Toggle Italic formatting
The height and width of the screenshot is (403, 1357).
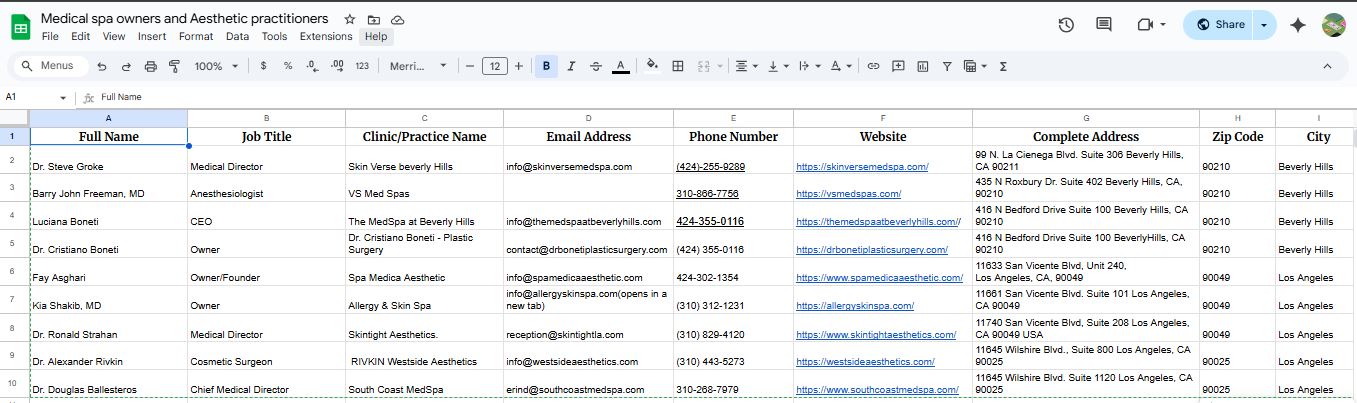571,66
